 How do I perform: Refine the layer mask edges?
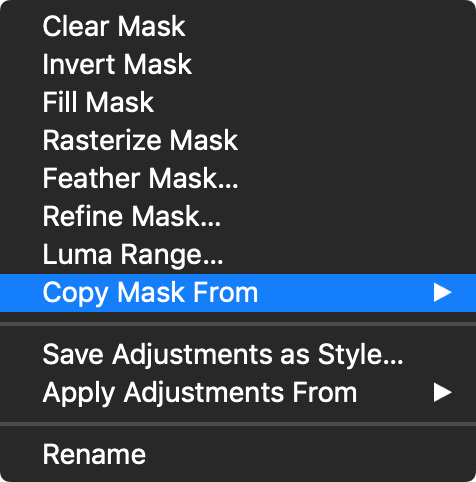tap(238, 216)
